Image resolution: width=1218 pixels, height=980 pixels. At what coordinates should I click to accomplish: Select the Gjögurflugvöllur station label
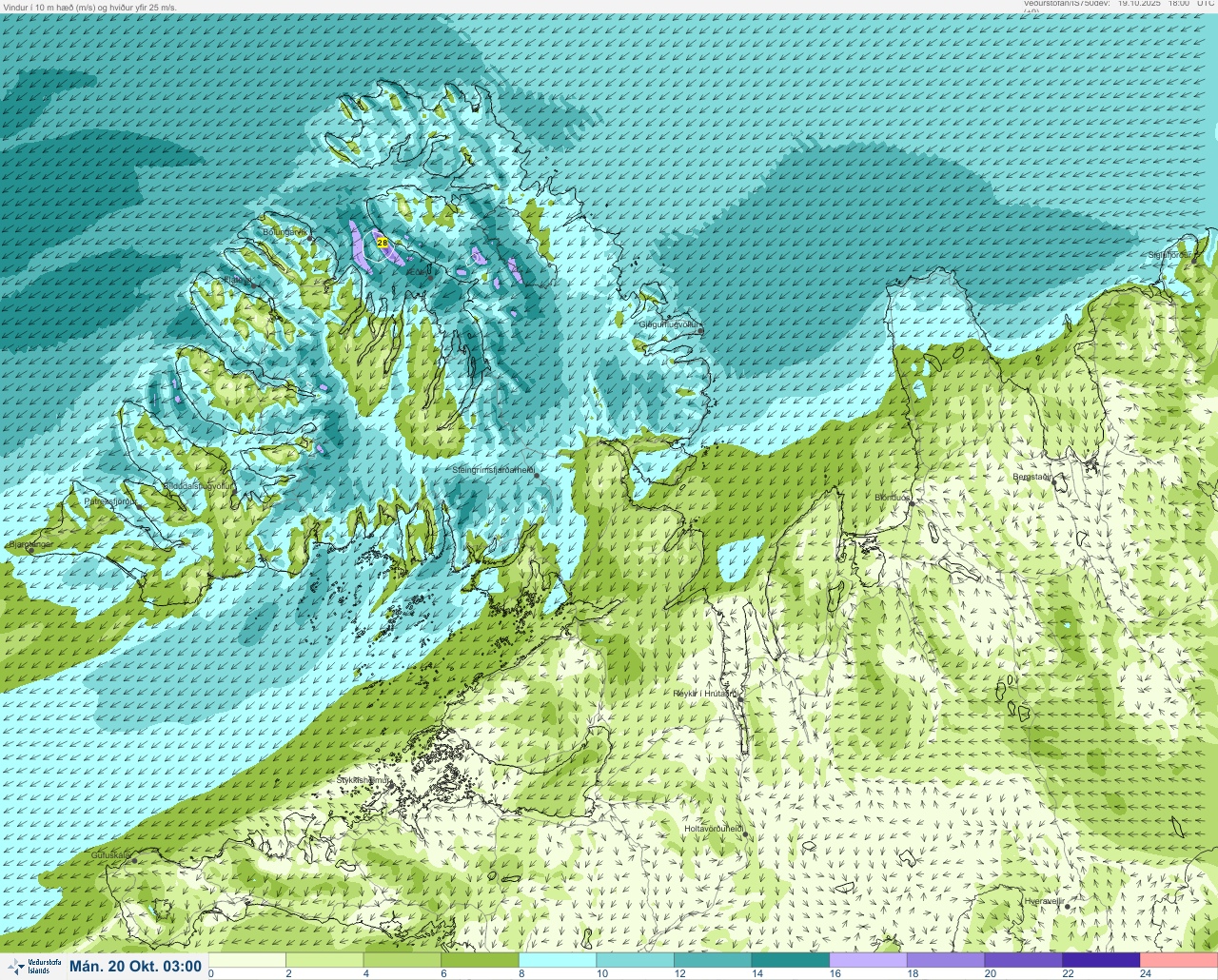(668, 324)
